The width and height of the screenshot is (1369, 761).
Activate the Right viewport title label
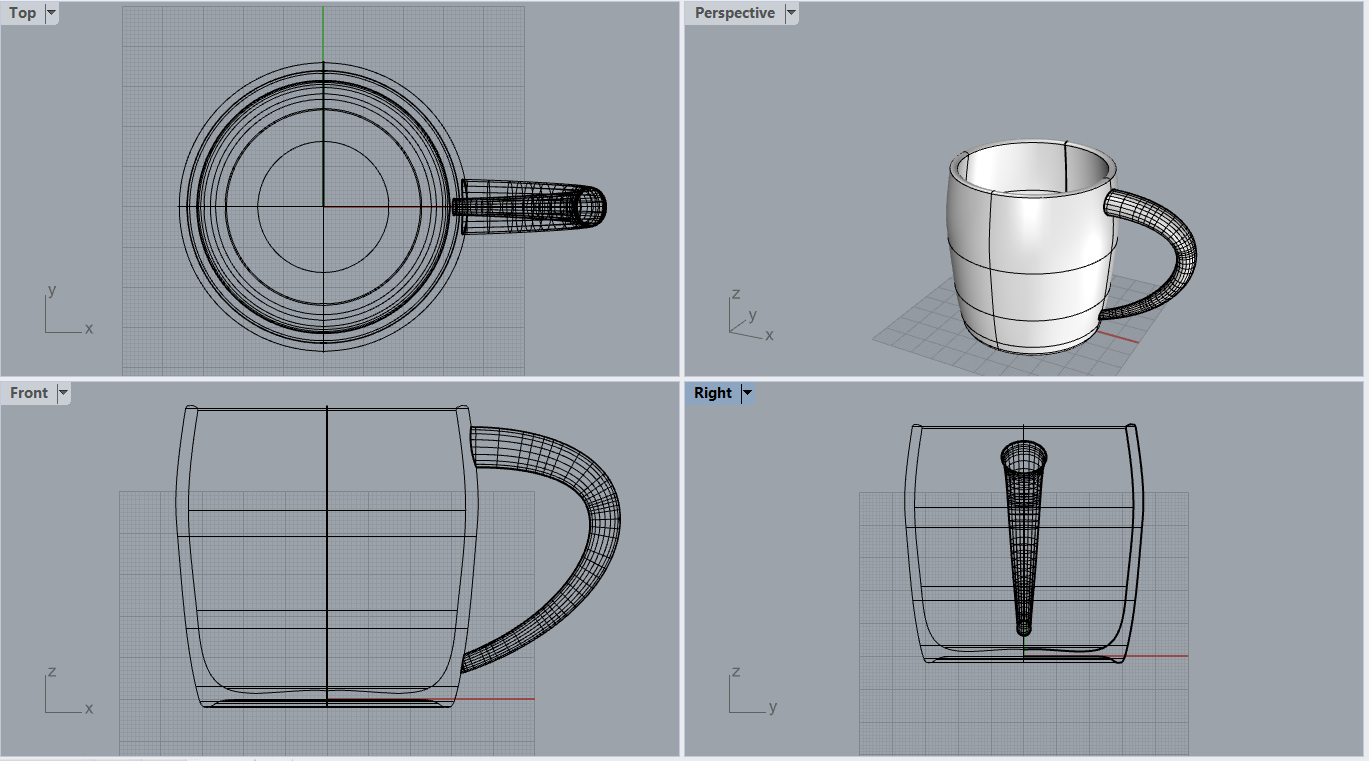click(x=713, y=393)
